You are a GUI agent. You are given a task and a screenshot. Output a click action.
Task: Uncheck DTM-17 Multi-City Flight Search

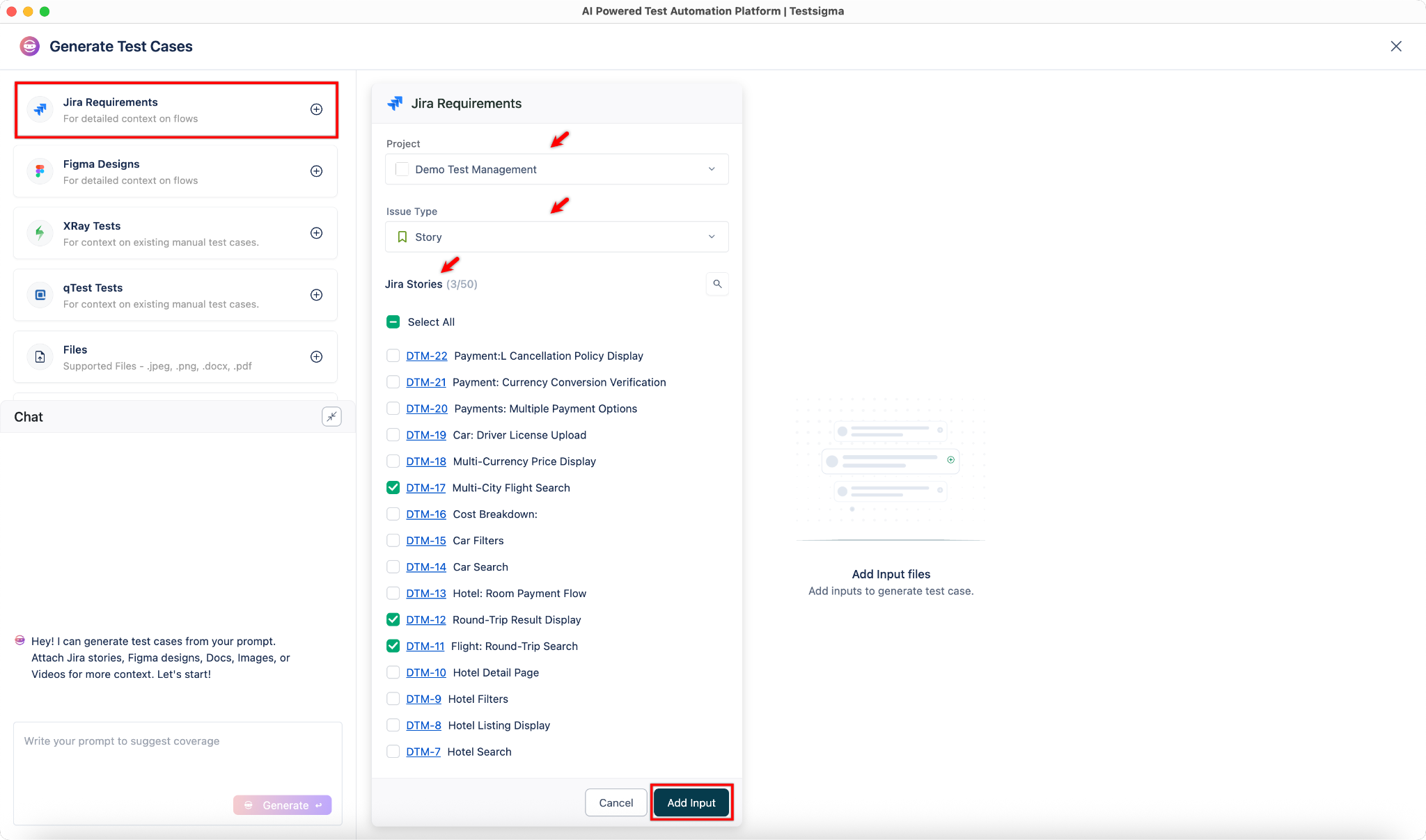coord(393,488)
